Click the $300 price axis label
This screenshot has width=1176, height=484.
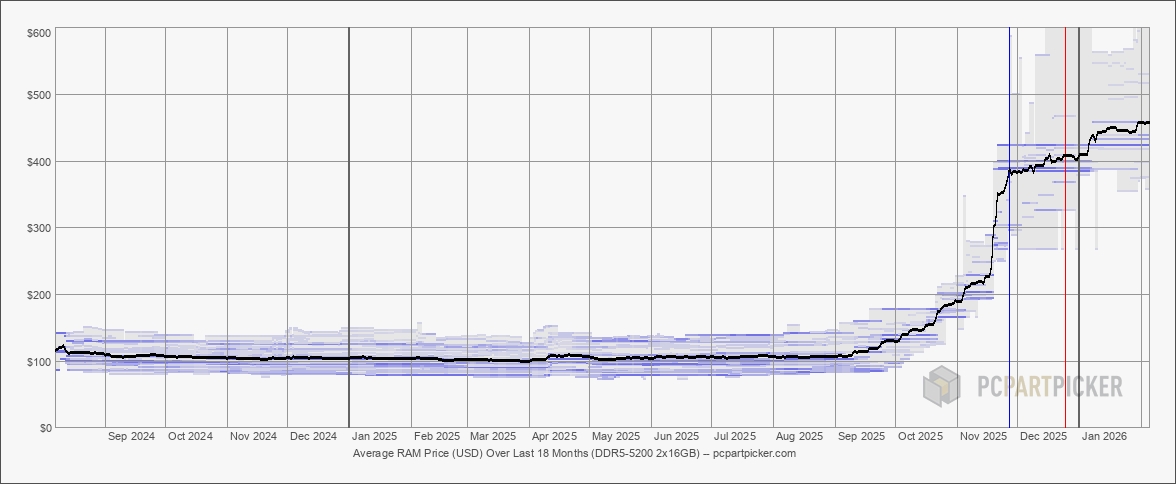click(40, 228)
